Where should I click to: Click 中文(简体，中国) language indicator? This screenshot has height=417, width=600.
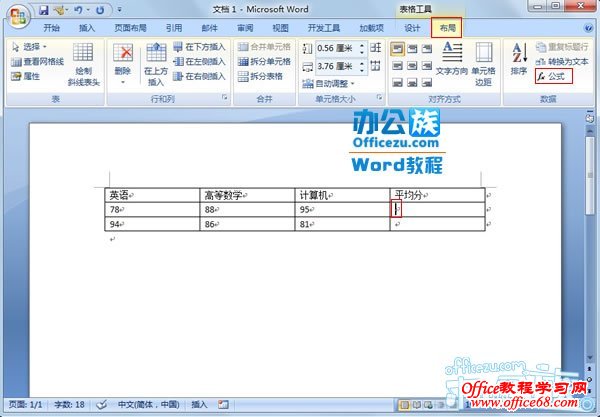point(148,404)
